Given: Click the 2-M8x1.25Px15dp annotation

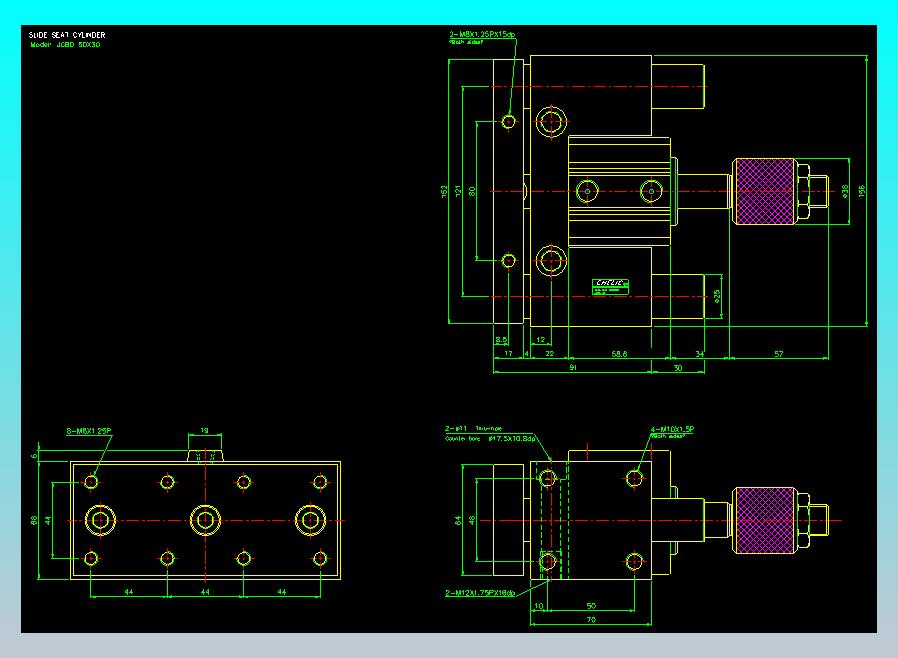Looking at the screenshot, I should (x=482, y=34).
